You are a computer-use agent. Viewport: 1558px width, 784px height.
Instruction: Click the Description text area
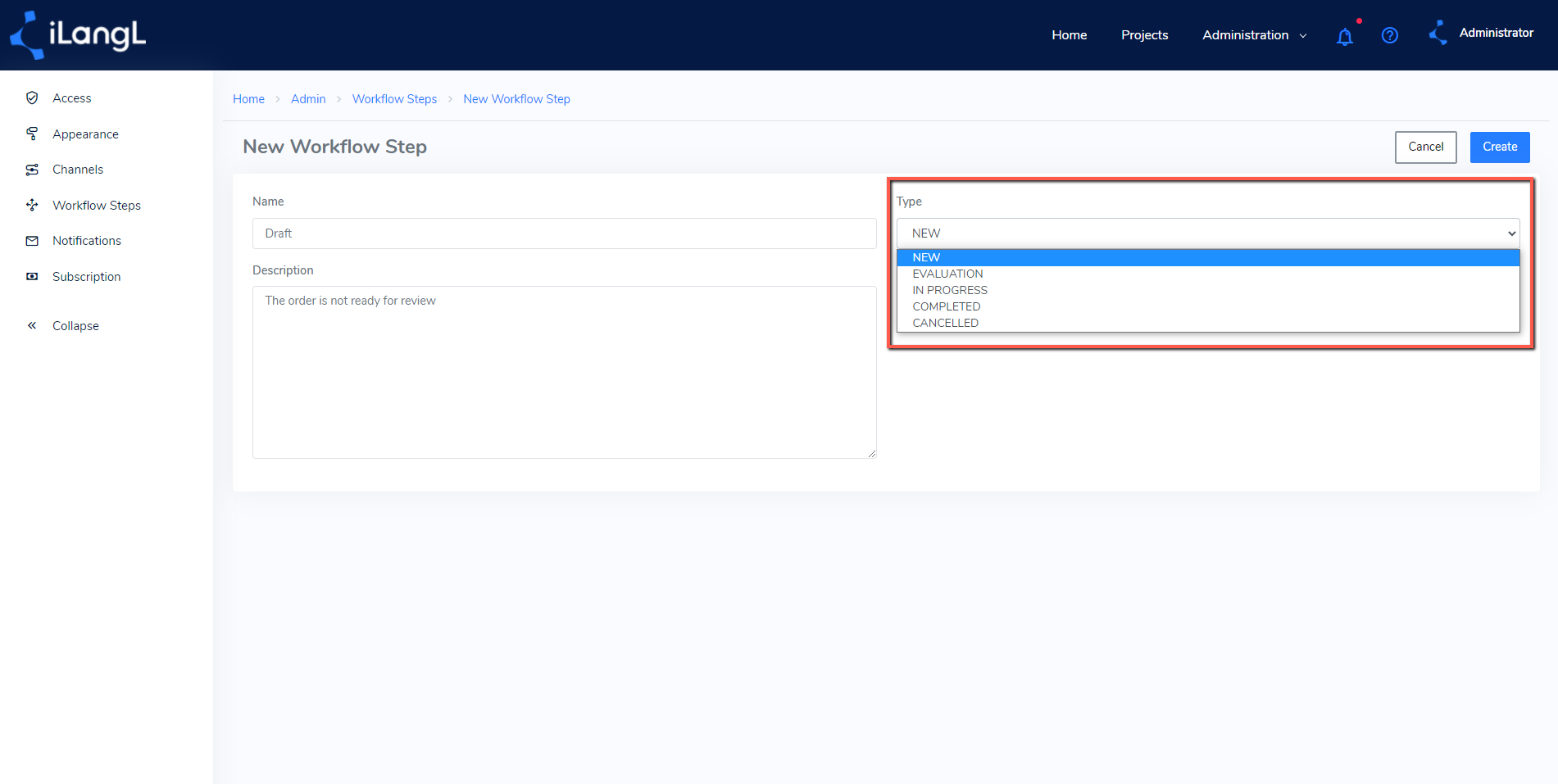click(564, 372)
